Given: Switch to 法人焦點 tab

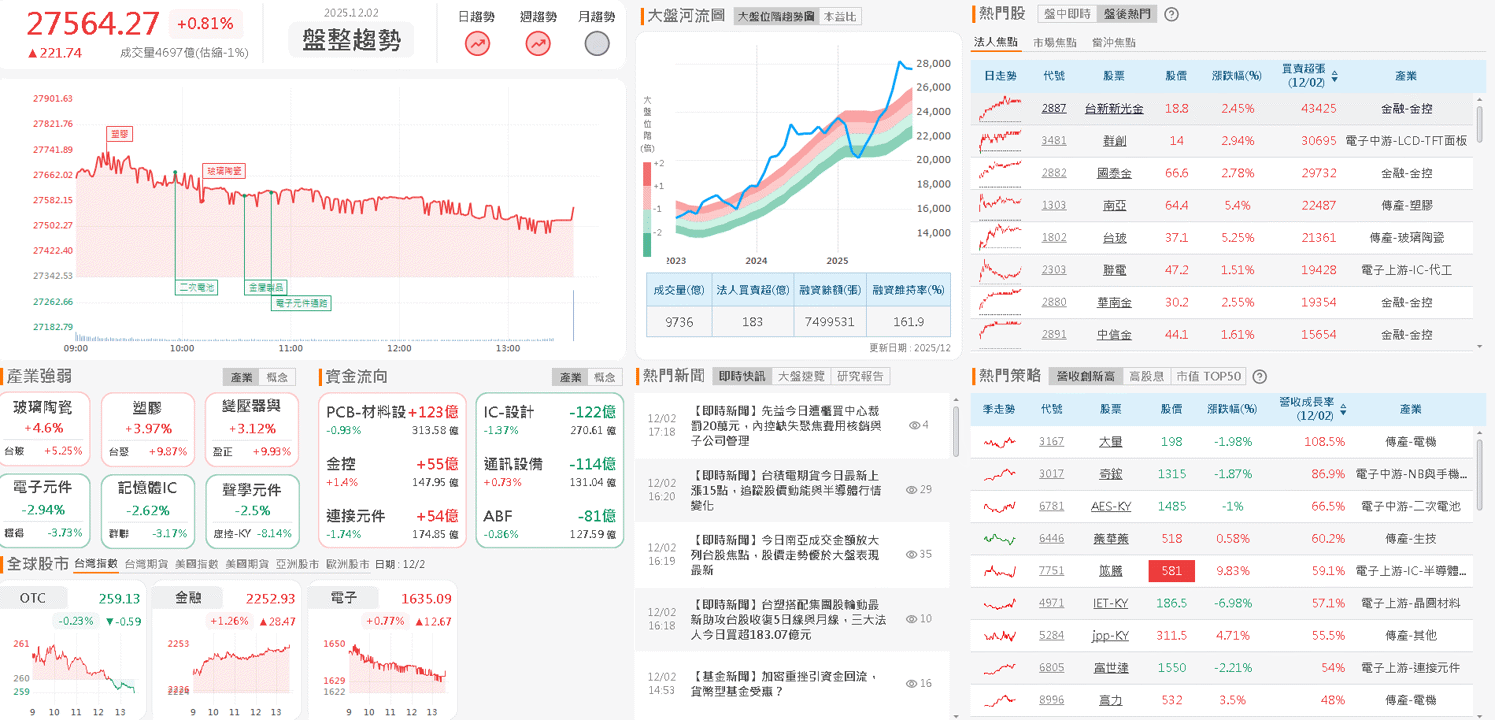Looking at the screenshot, I should coord(996,42).
